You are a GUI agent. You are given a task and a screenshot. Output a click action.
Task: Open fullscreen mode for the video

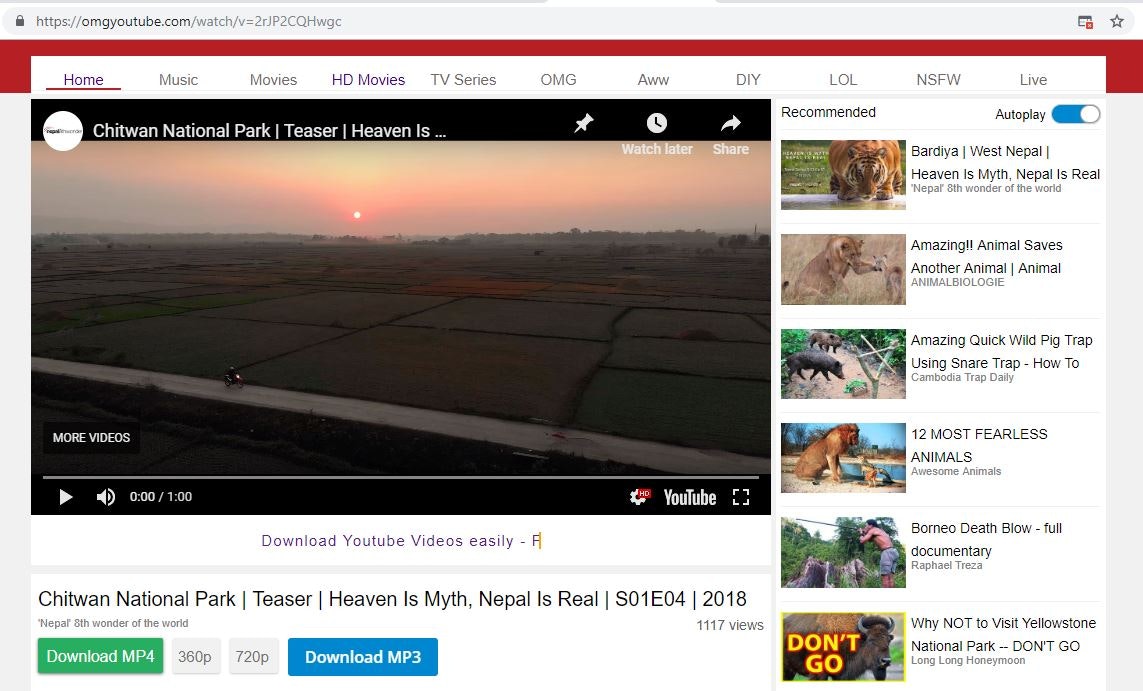click(x=741, y=496)
